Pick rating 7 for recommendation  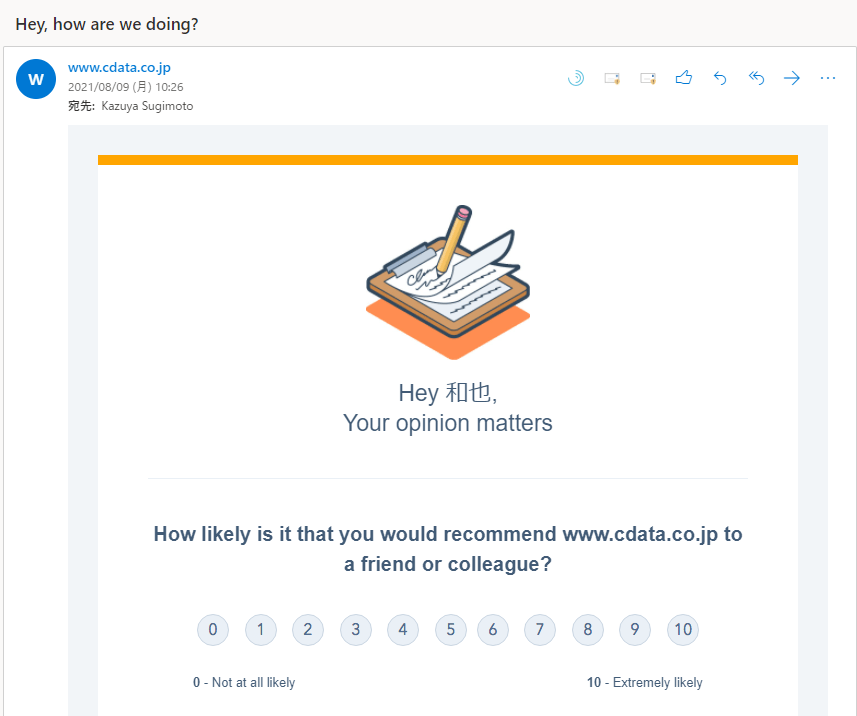(540, 630)
